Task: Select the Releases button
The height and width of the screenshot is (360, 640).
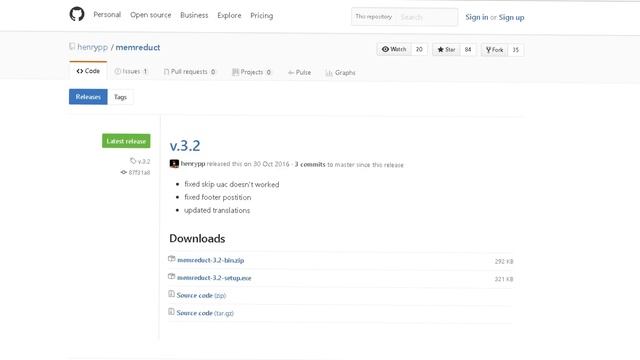Action: (88, 97)
